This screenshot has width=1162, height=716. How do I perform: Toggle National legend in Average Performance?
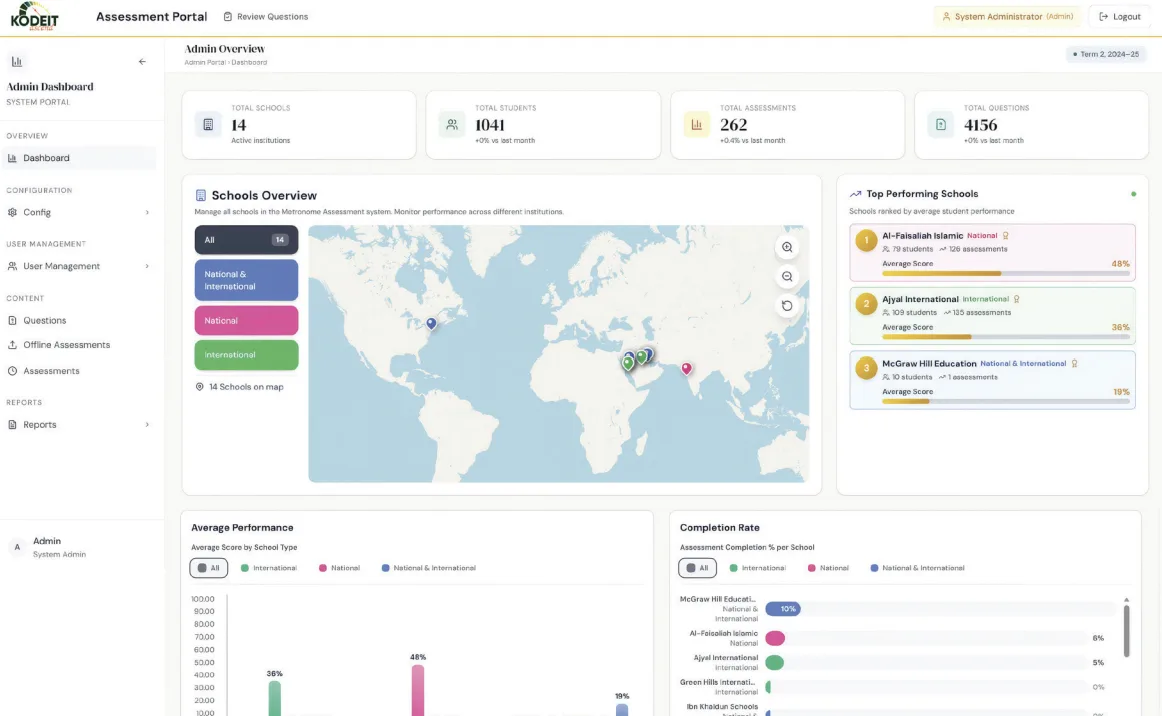pos(339,568)
